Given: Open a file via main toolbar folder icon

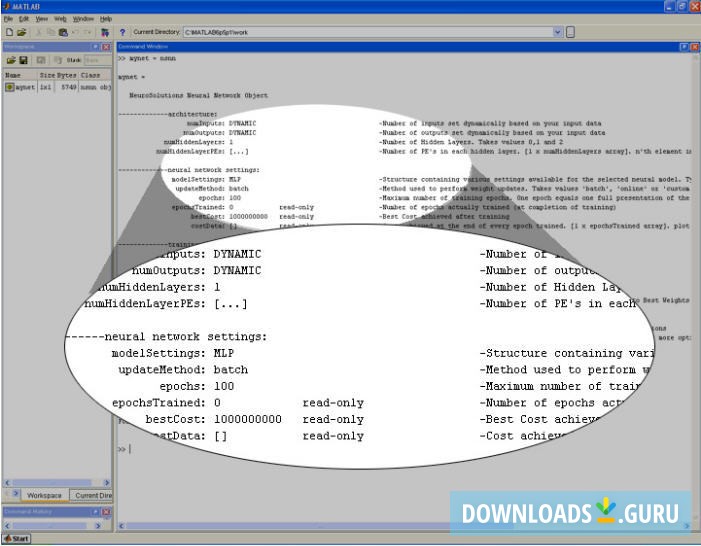Looking at the screenshot, I should (21, 32).
